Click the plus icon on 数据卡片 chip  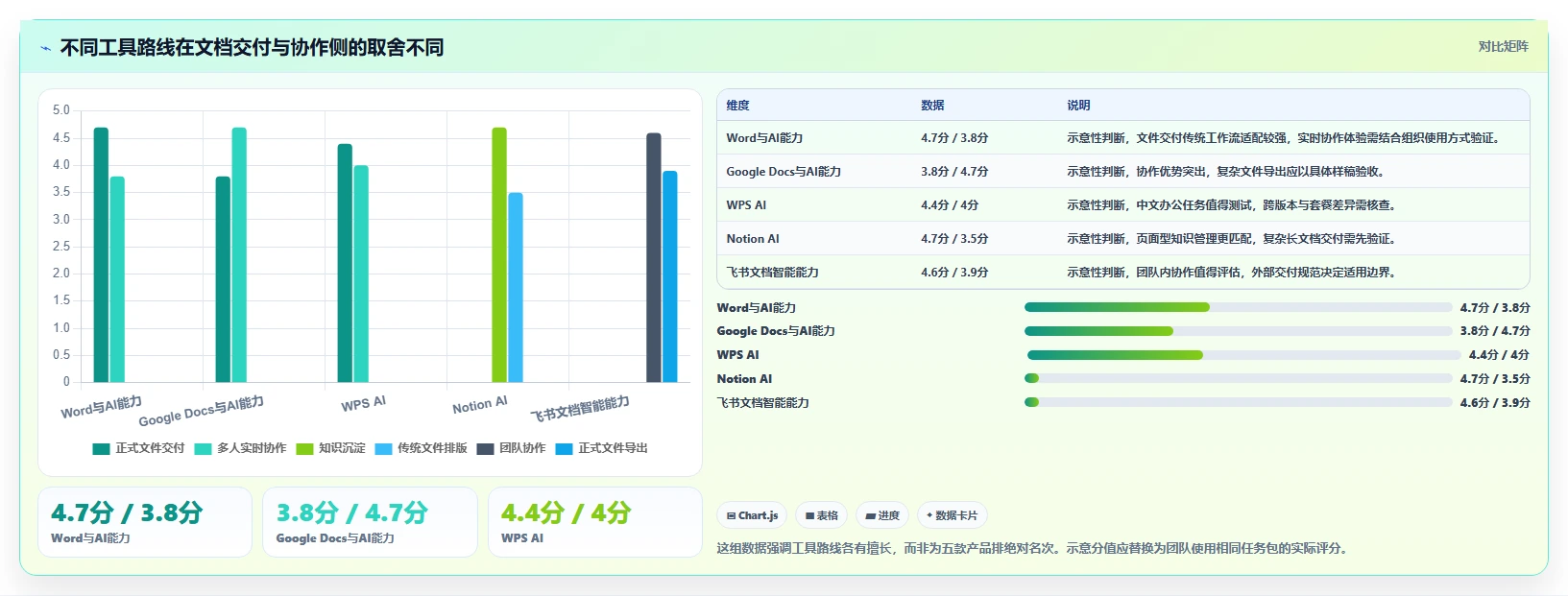click(929, 515)
